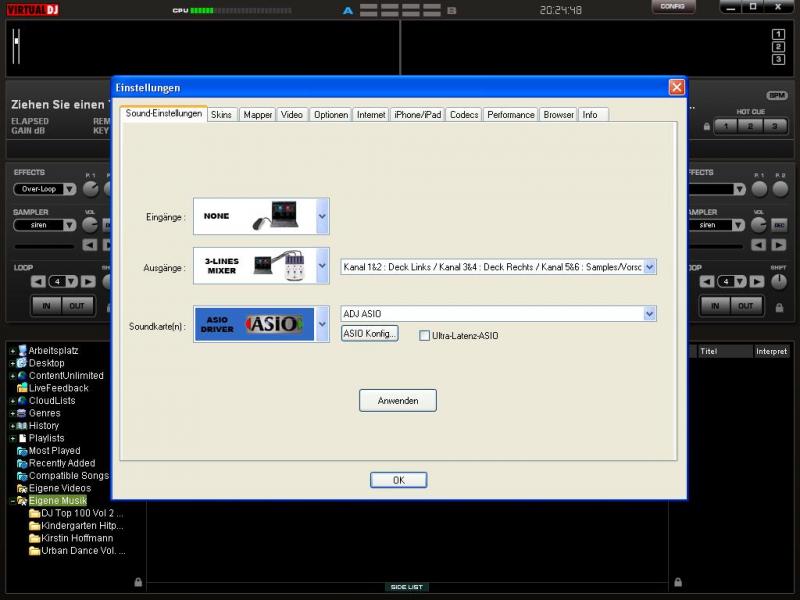Collapse the Eigene Musik folder
Screen dimensions: 800x600
click(x=12, y=501)
